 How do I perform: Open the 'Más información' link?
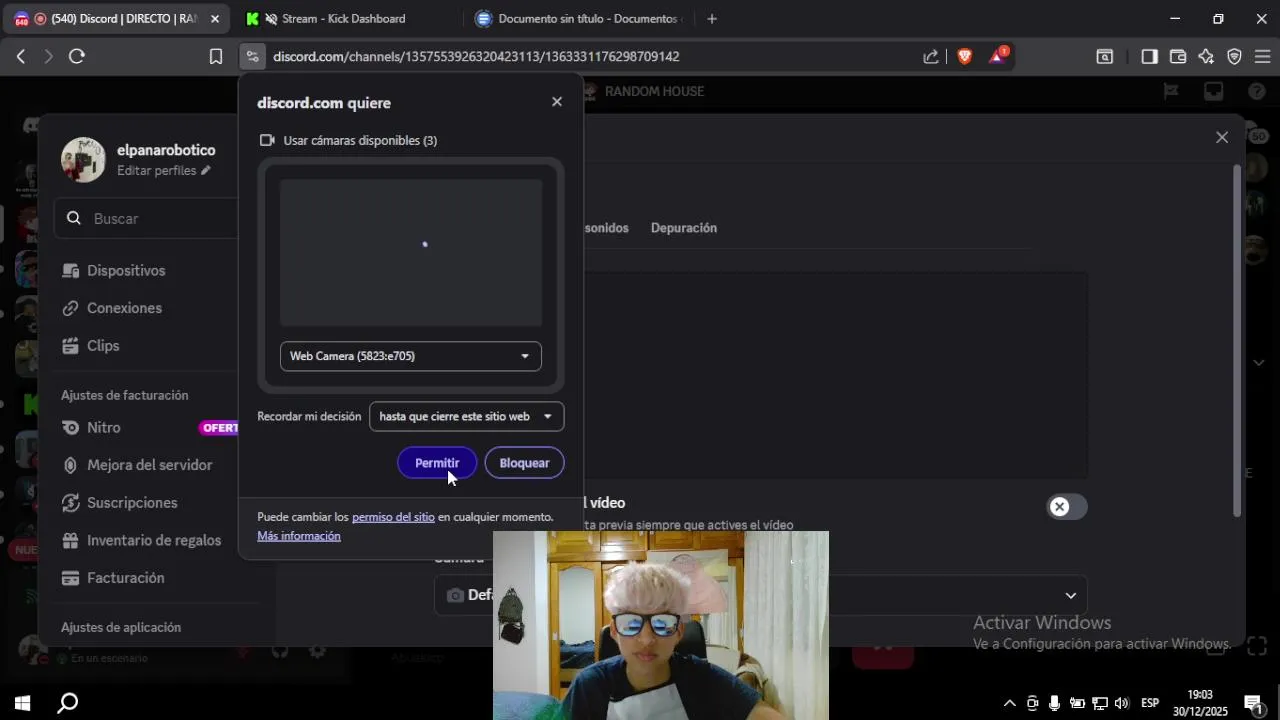(x=299, y=536)
